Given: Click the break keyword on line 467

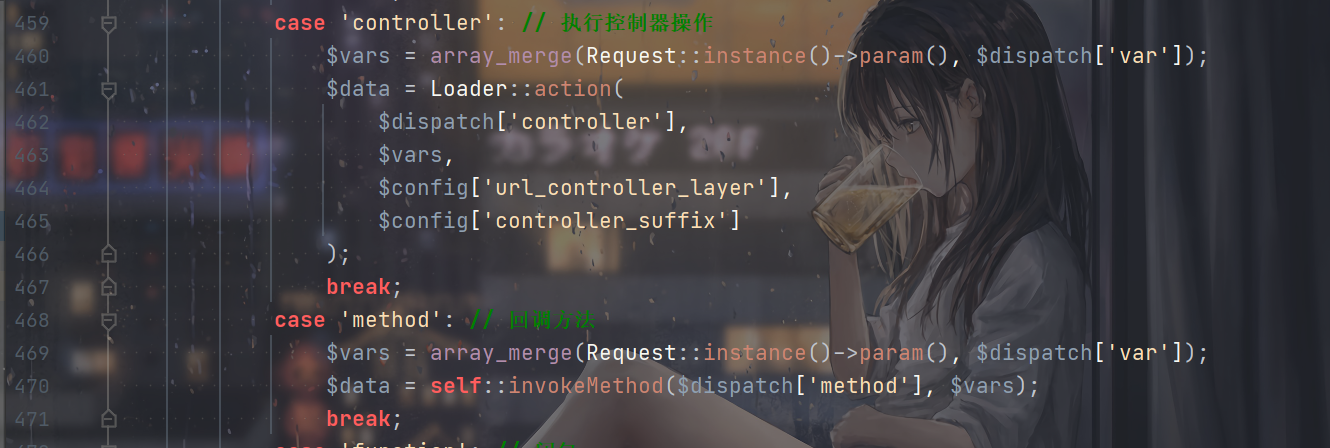Looking at the screenshot, I should (x=358, y=287).
